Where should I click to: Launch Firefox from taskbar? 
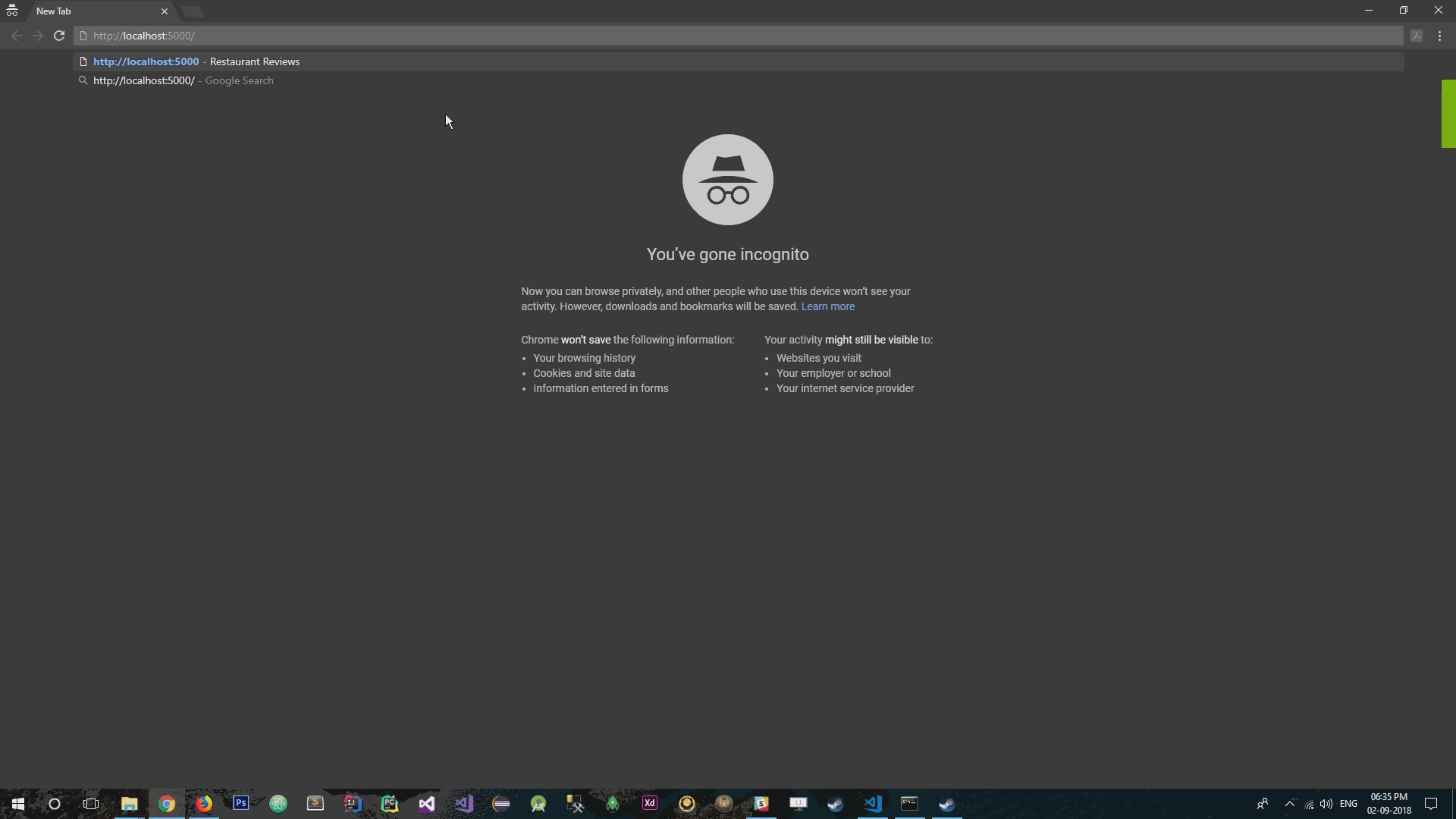[204, 804]
